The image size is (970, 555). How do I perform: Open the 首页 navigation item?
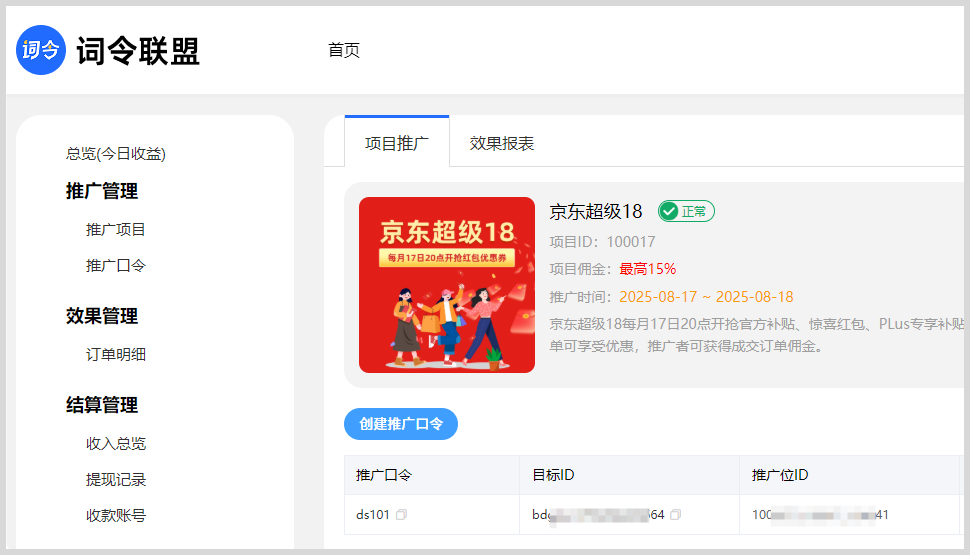coord(344,50)
